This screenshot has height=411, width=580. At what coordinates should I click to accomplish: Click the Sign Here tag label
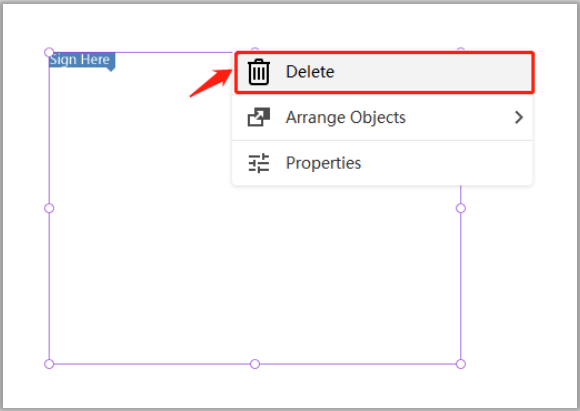click(x=82, y=60)
